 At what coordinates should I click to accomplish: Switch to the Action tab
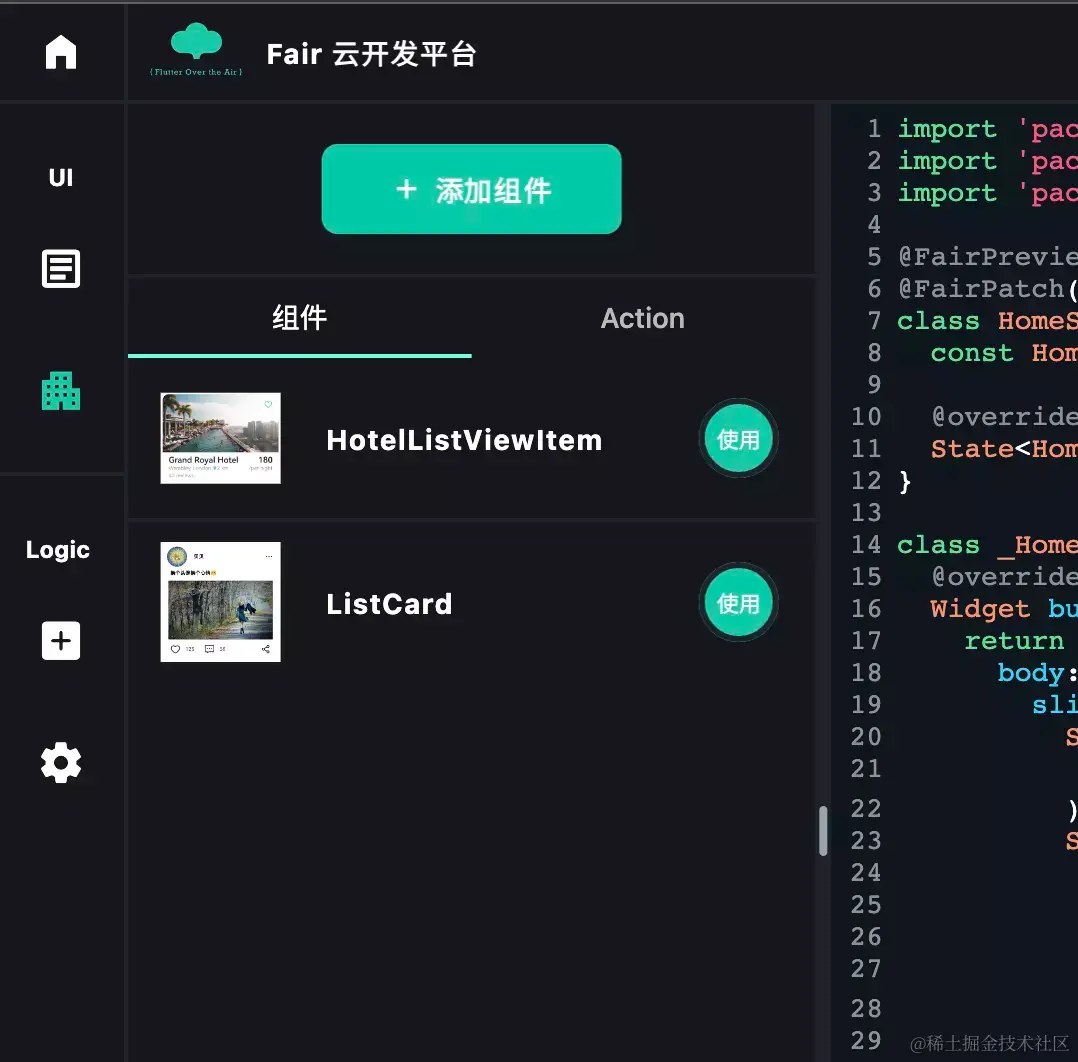[643, 318]
